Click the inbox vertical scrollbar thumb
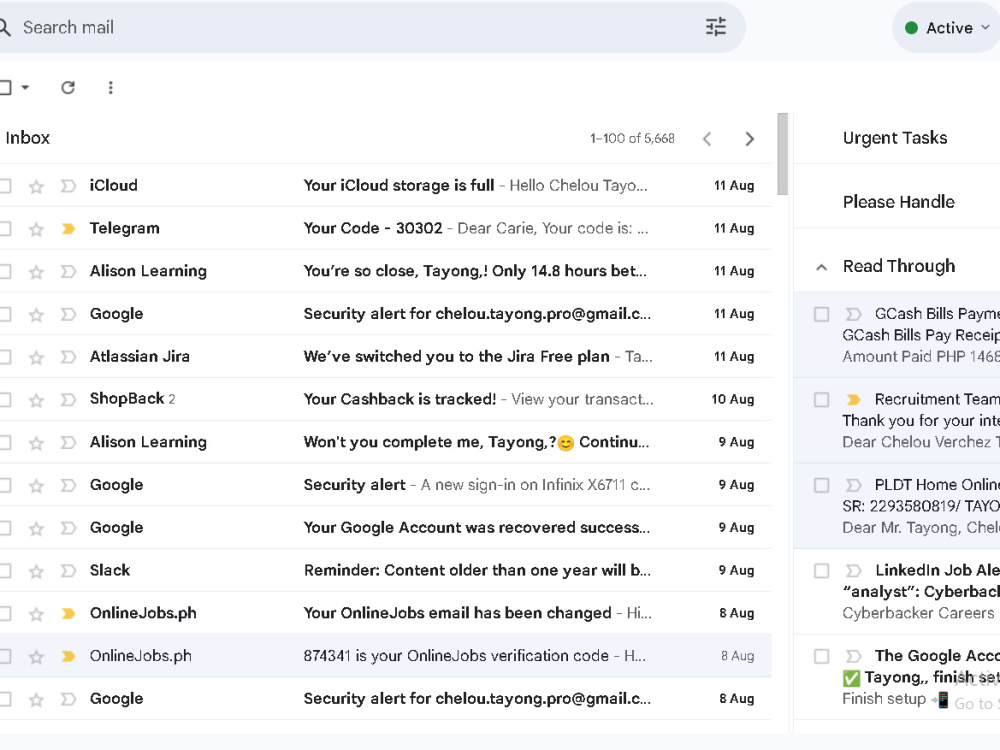Viewport: 1000px width, 750px height. (x=783, y=154)
